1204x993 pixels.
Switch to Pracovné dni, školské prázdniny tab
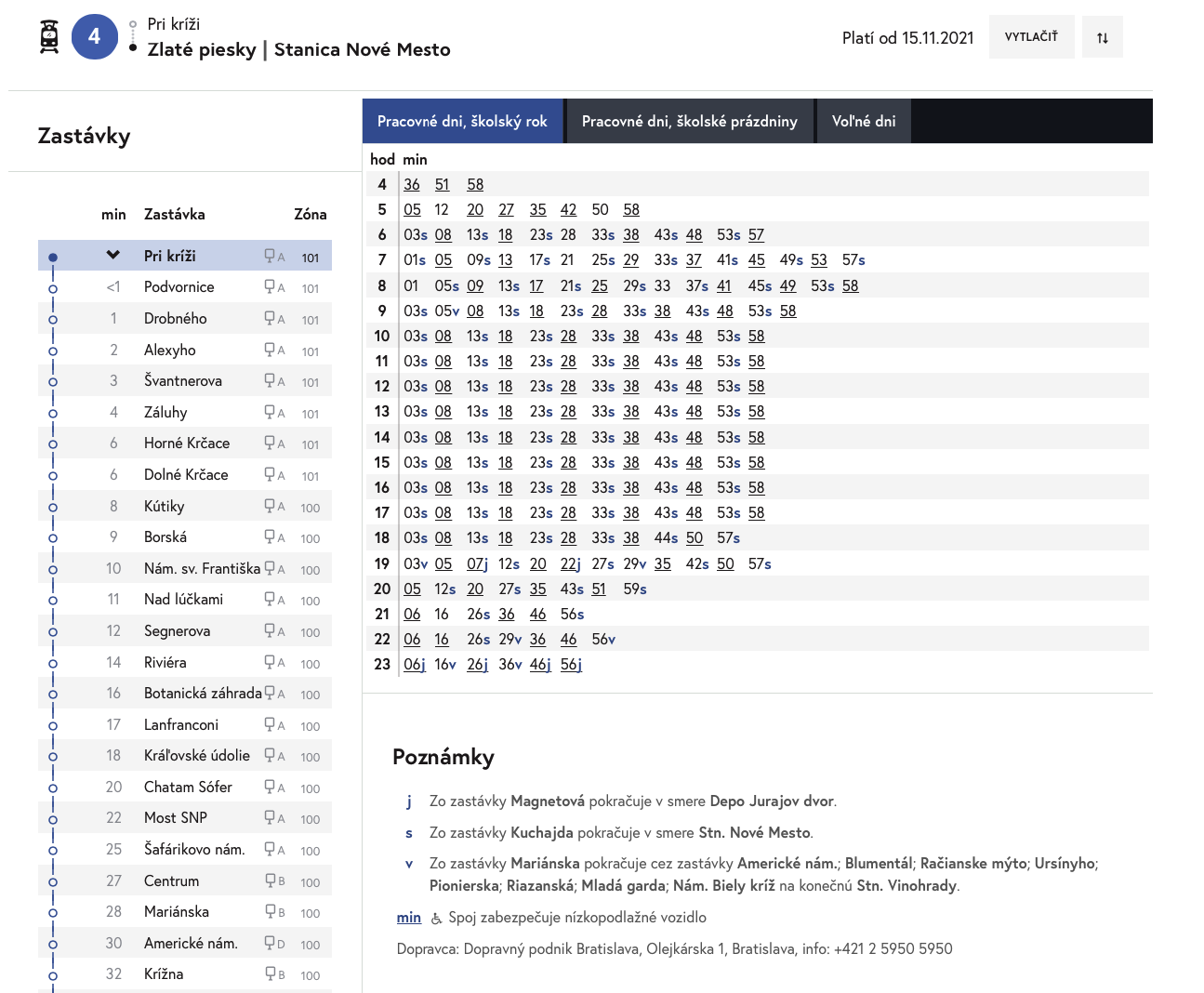tap(689, 122)
